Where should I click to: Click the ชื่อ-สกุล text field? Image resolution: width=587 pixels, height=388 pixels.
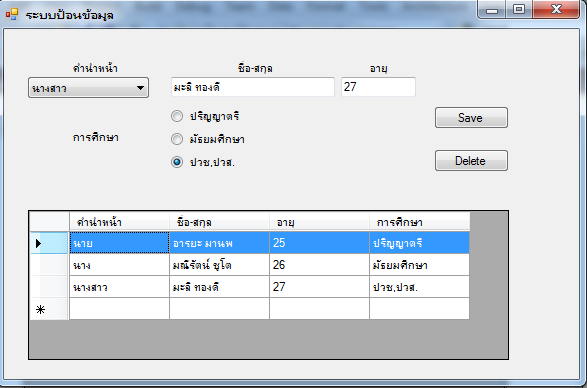(x=253, y=87)
